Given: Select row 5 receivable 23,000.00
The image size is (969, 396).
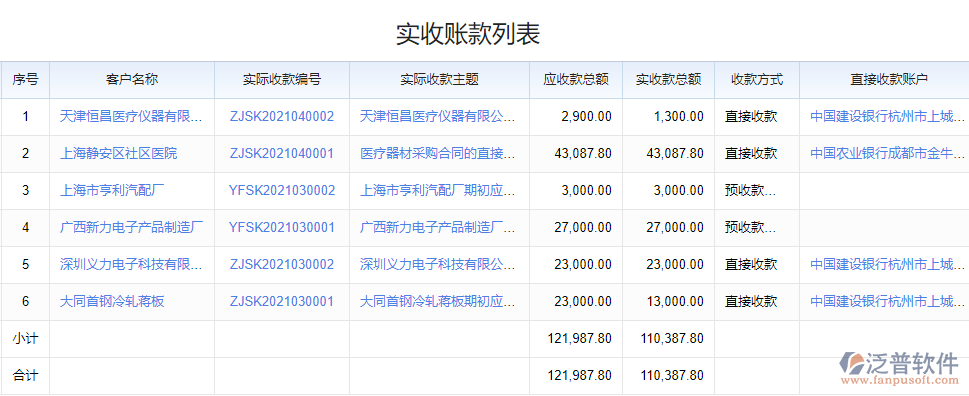Looking at the screenshot, I should 583,264.
